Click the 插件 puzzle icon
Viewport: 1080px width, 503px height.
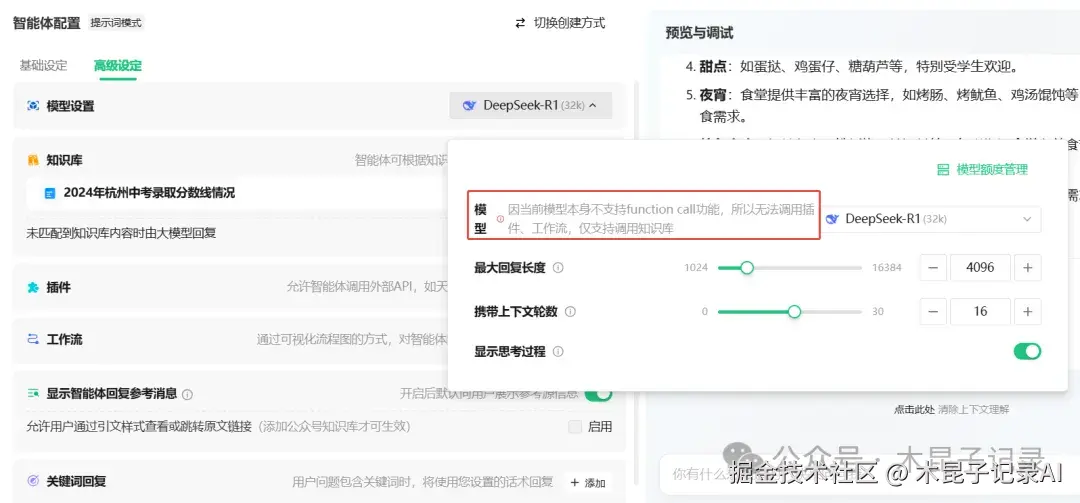pos(32,287)
